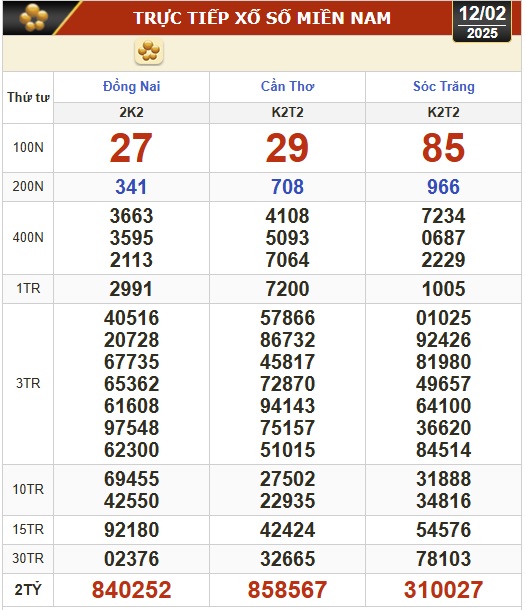Select the 3TR number 62300
This screenshot has height=610, width=525.
coord(131,450)
